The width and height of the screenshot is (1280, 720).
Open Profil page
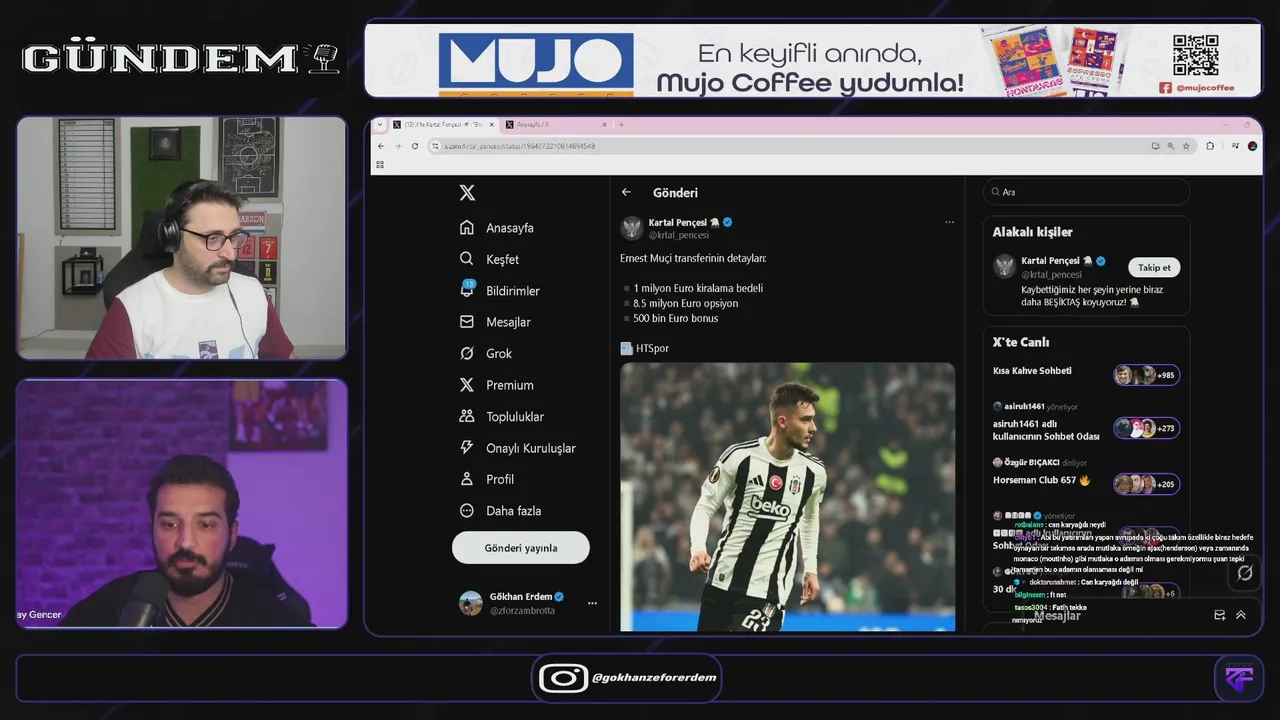click(x=486, y=480)
